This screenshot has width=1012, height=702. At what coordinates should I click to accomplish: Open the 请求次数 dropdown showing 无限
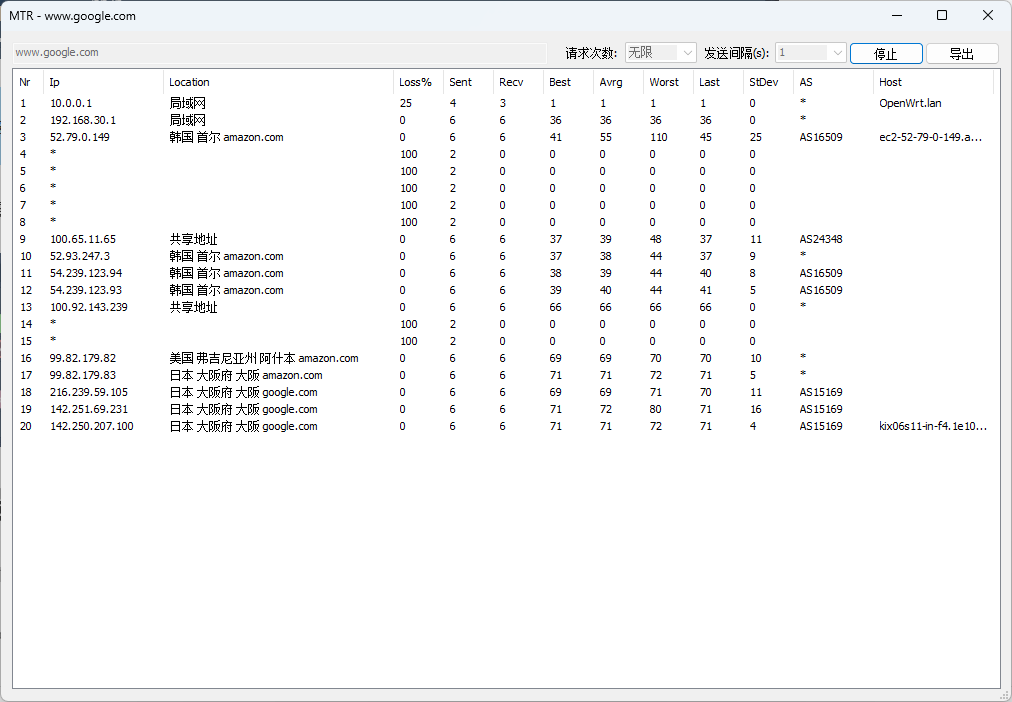pyautogui.click(x=661, y=53)
